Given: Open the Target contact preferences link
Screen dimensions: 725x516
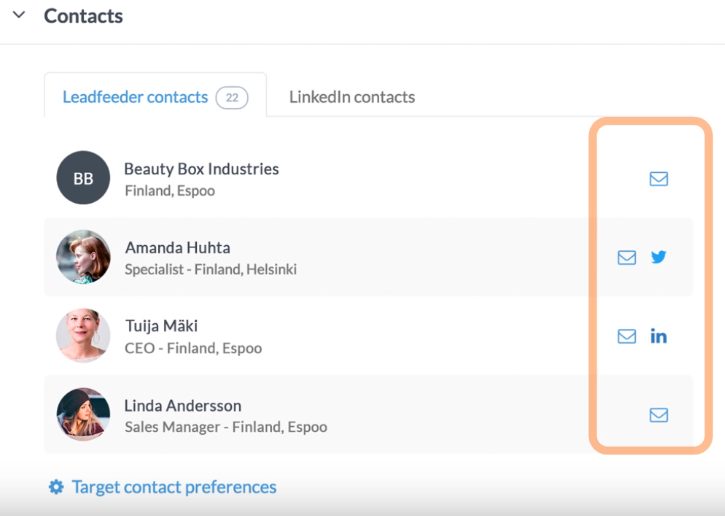Looking at the screenshot, I should click(x=174, y=487).
